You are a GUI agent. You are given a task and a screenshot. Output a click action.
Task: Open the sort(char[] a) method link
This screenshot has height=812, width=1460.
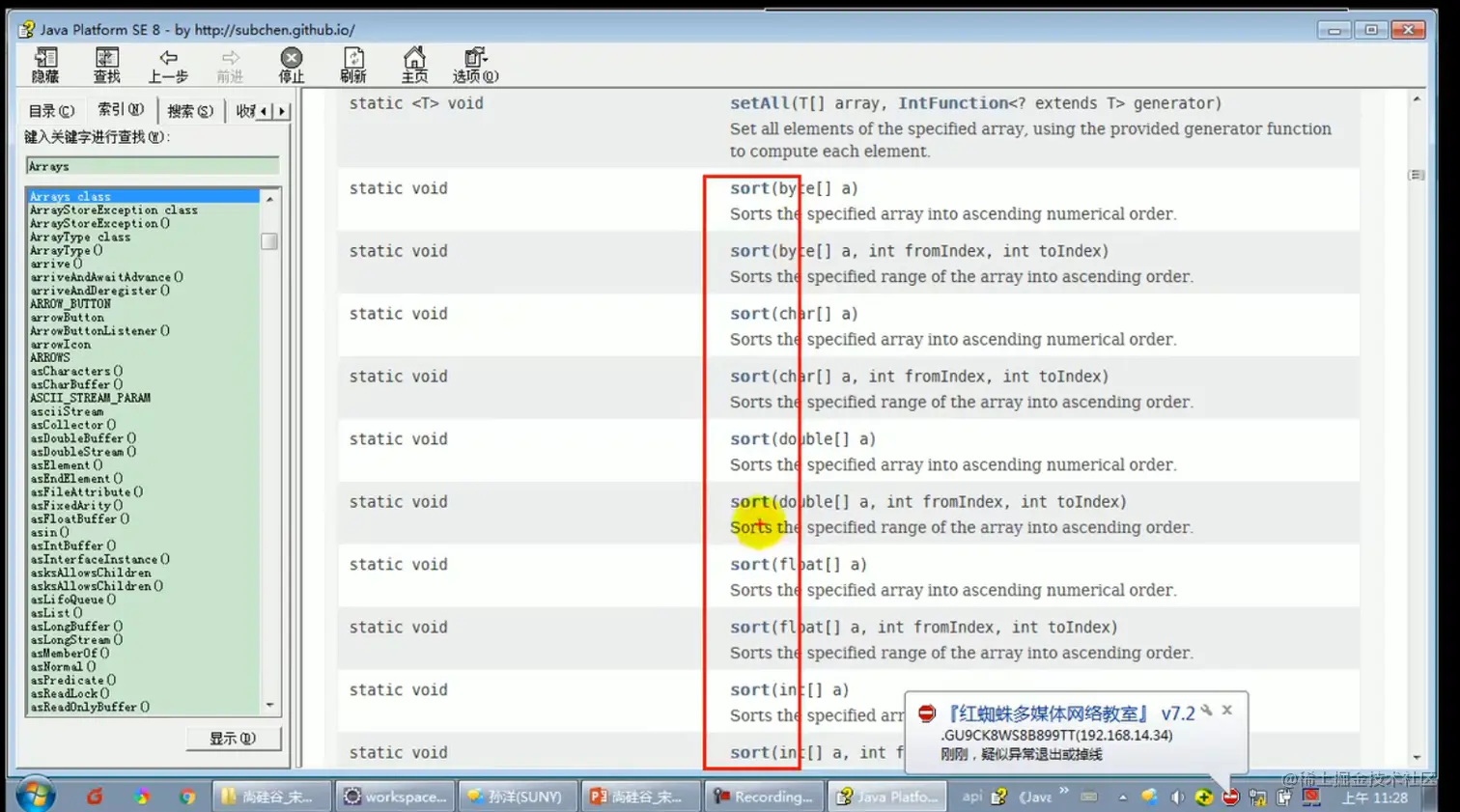click(749, 314)
